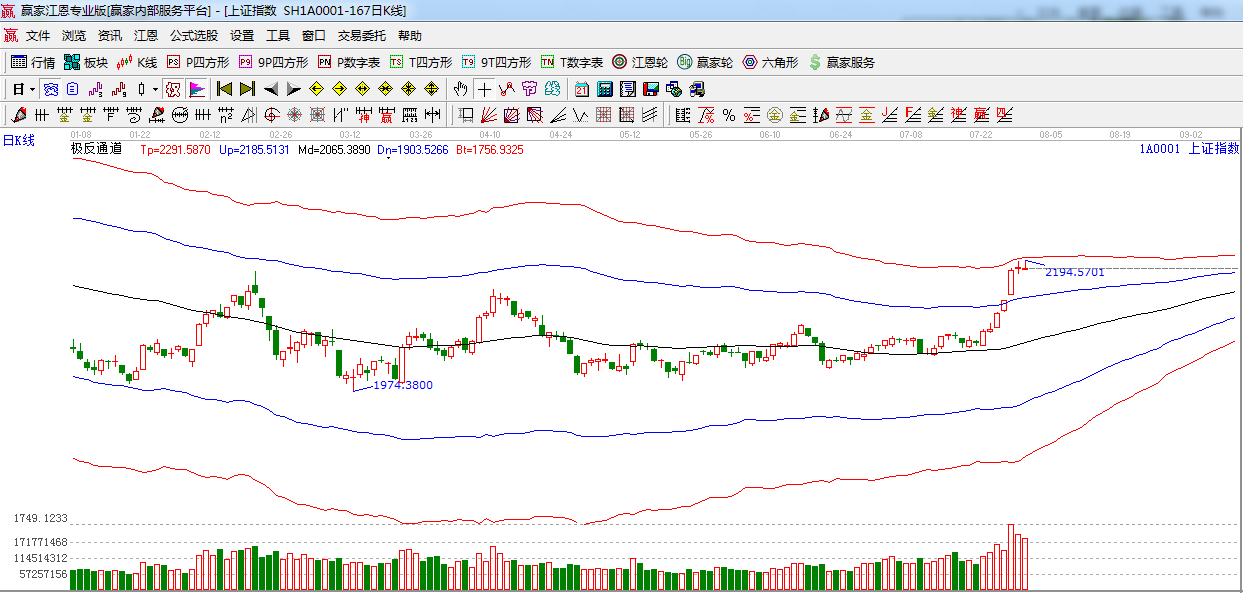This screenshot has height=593, width=1243.
Task: Toggle the crosshair cursor button
Action: 484,89
